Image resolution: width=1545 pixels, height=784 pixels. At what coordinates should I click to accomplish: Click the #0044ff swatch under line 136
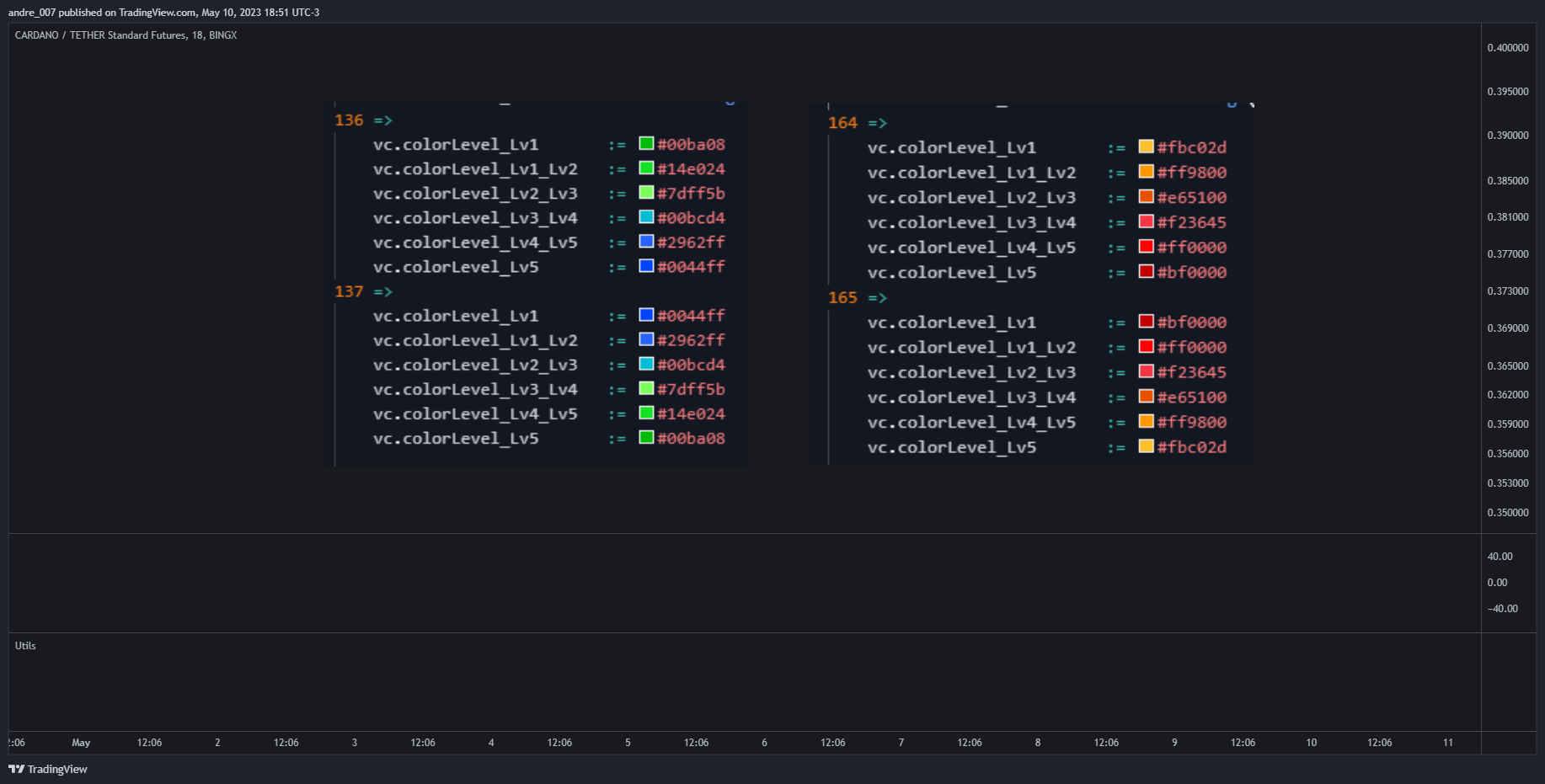[646, 265]
